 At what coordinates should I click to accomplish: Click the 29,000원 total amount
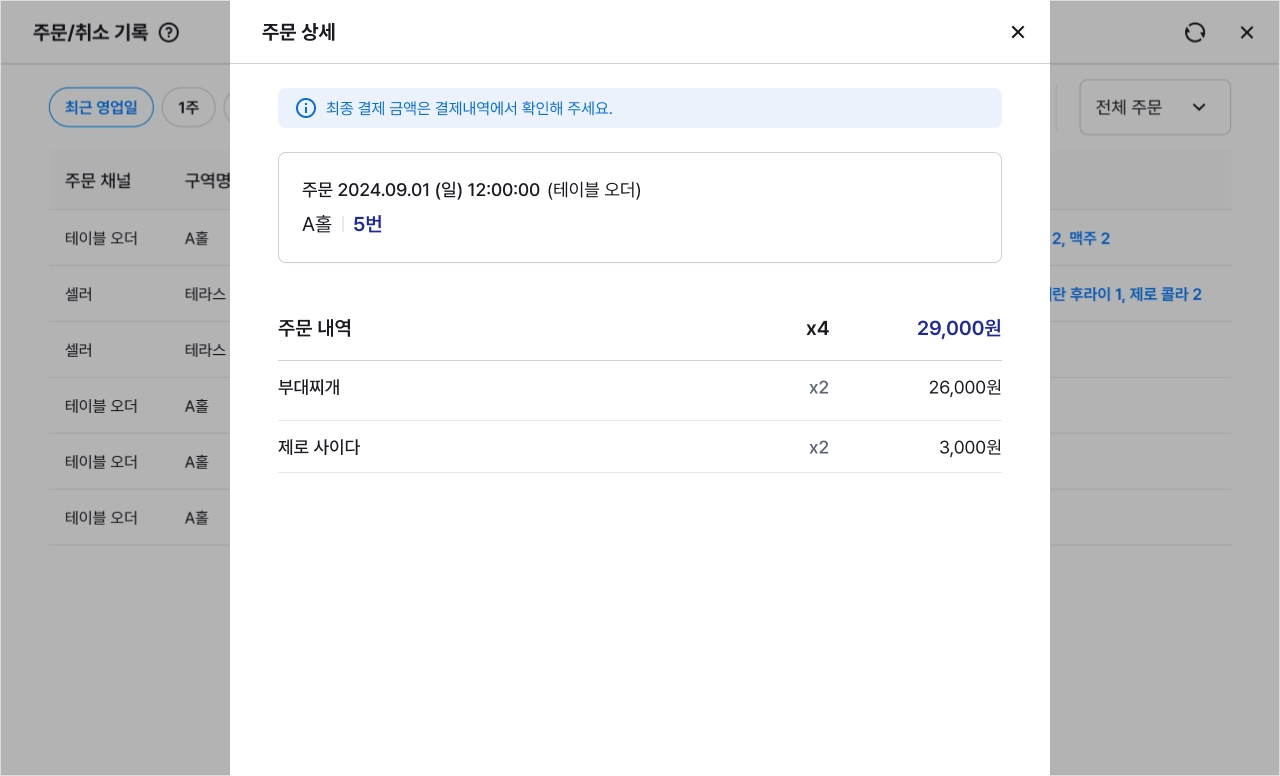point(959,328)
